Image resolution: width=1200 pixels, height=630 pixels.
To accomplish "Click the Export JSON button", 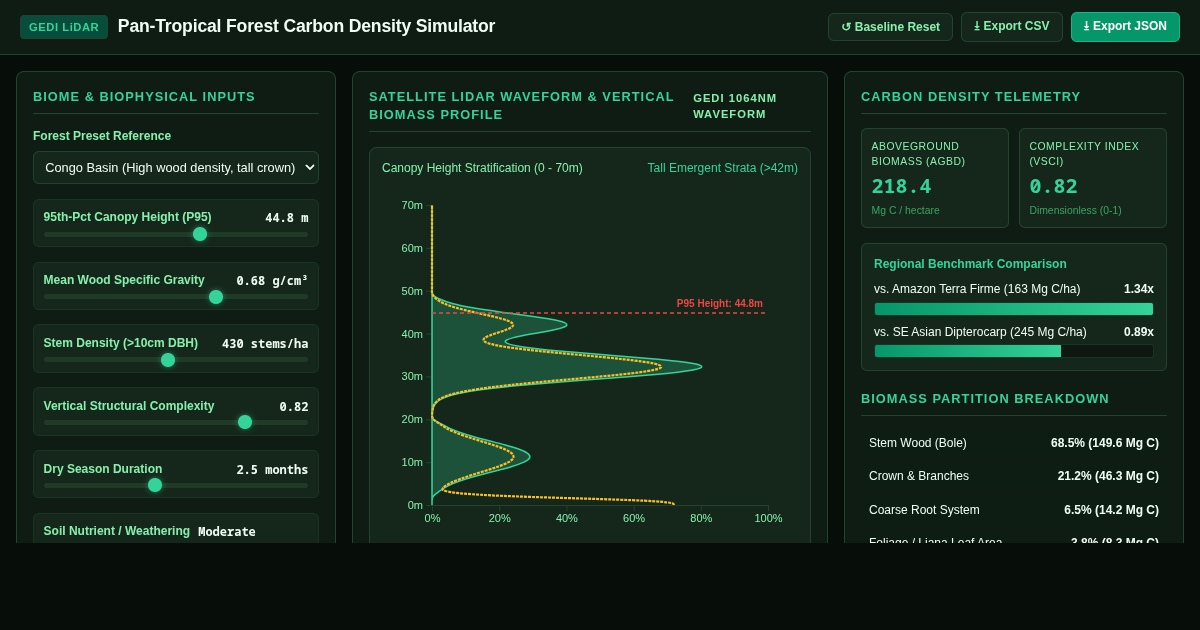I will pyautogui.click(x=1125, y=27).
